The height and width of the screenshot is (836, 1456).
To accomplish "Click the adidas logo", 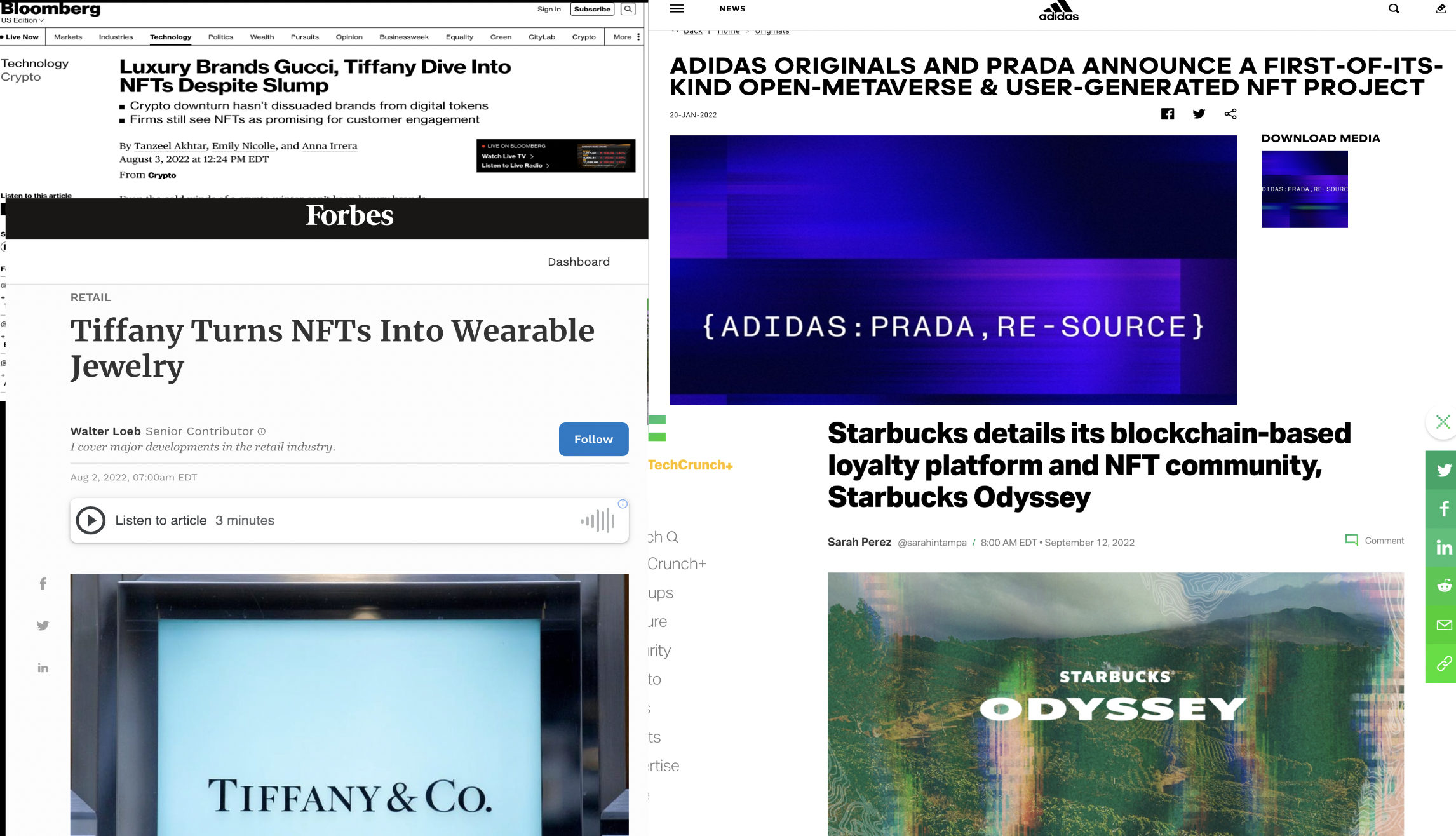I will pos(1058,11).
